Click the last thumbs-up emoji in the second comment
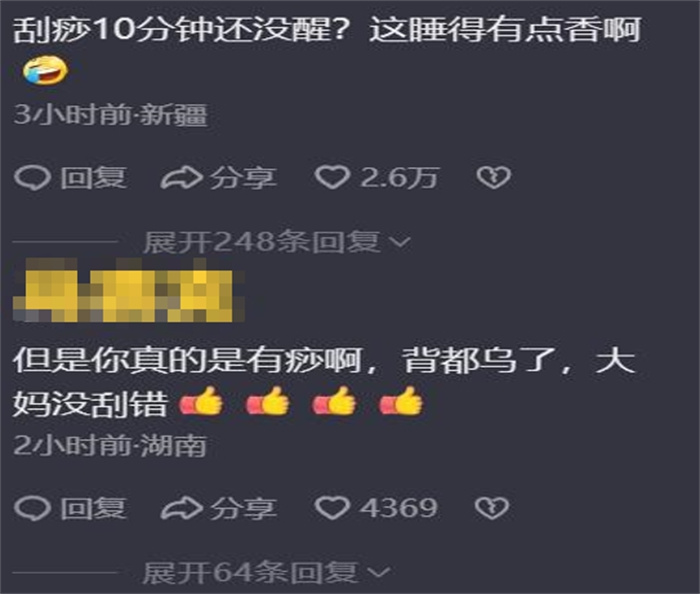700x594 pixels. pos(400,401)
